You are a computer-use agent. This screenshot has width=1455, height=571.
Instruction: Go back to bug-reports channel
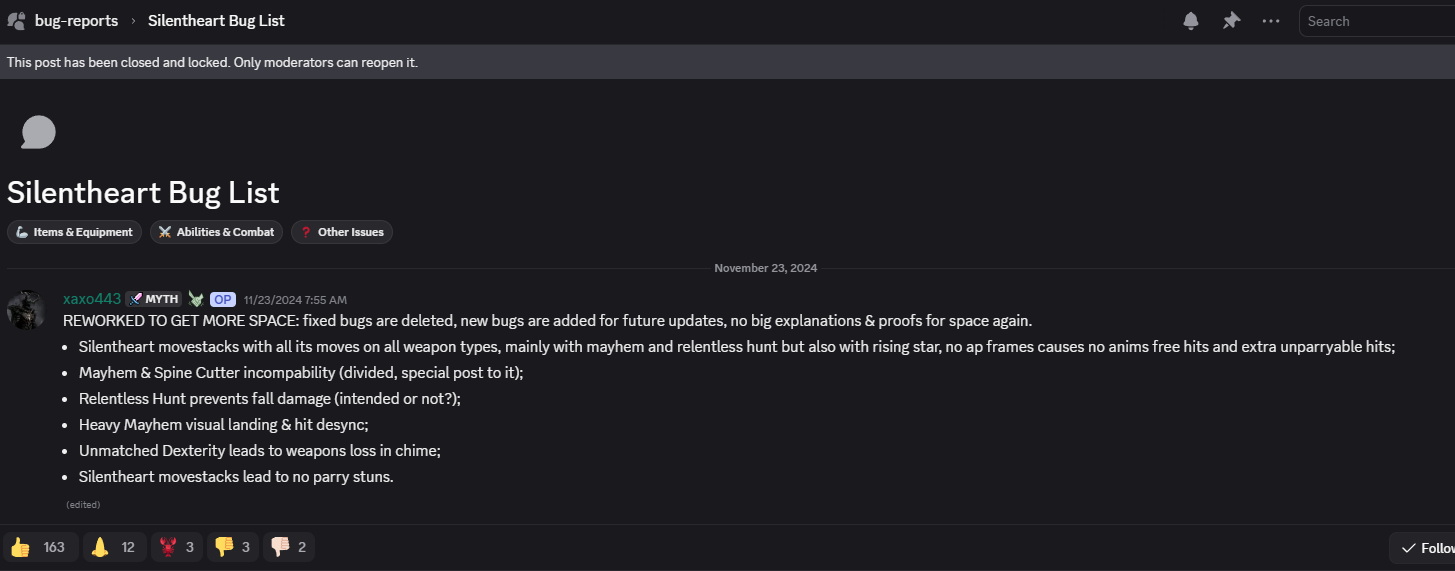tap(76, 21)
